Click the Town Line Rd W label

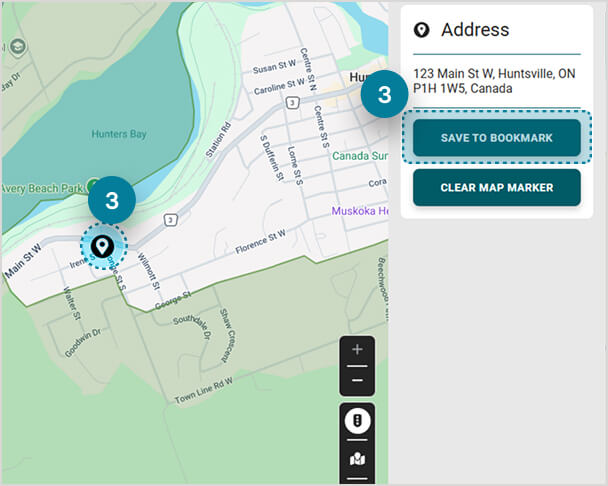pos(204,390)
